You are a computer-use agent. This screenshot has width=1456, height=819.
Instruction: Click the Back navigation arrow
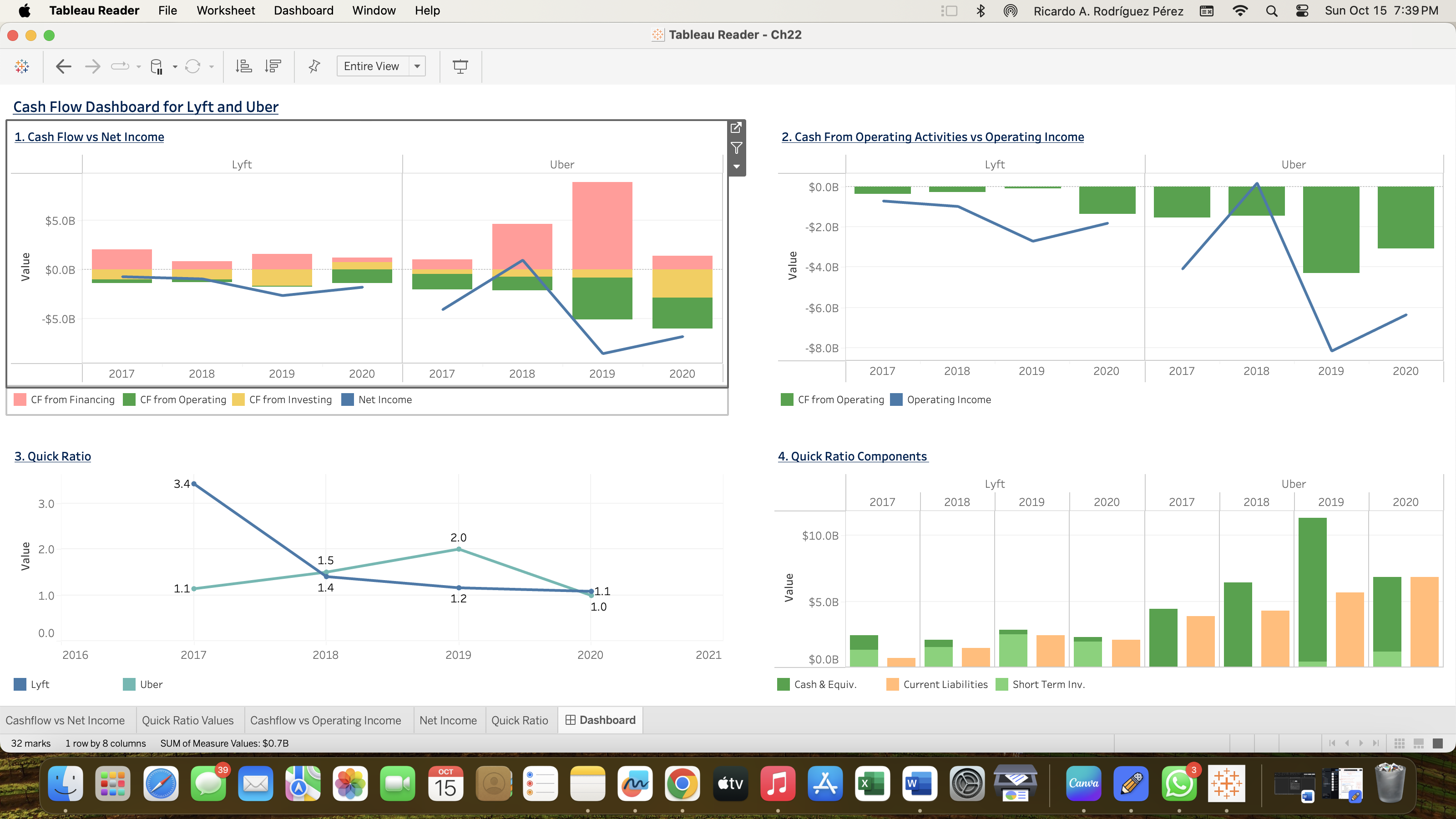tap(63, 66)
